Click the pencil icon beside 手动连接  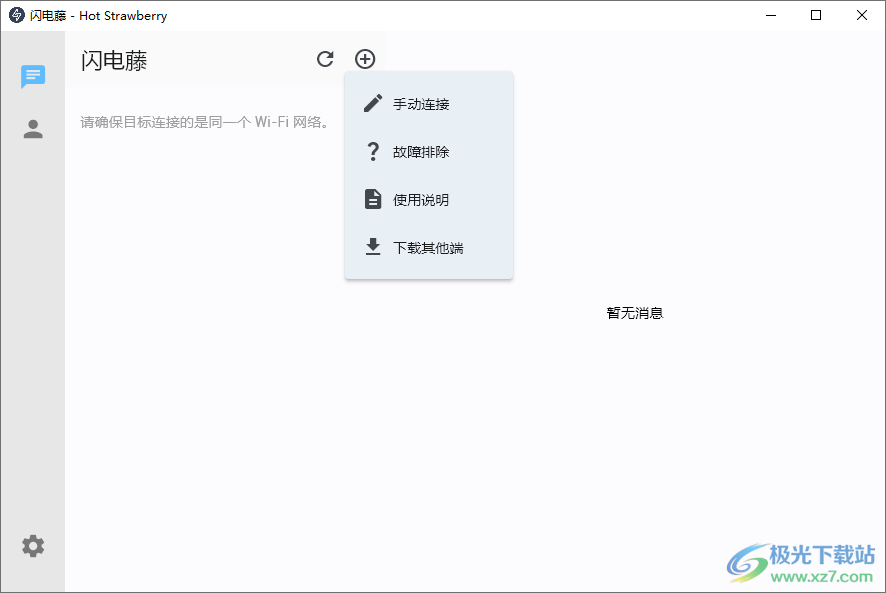pyautogui.click(x=373, y=103)
